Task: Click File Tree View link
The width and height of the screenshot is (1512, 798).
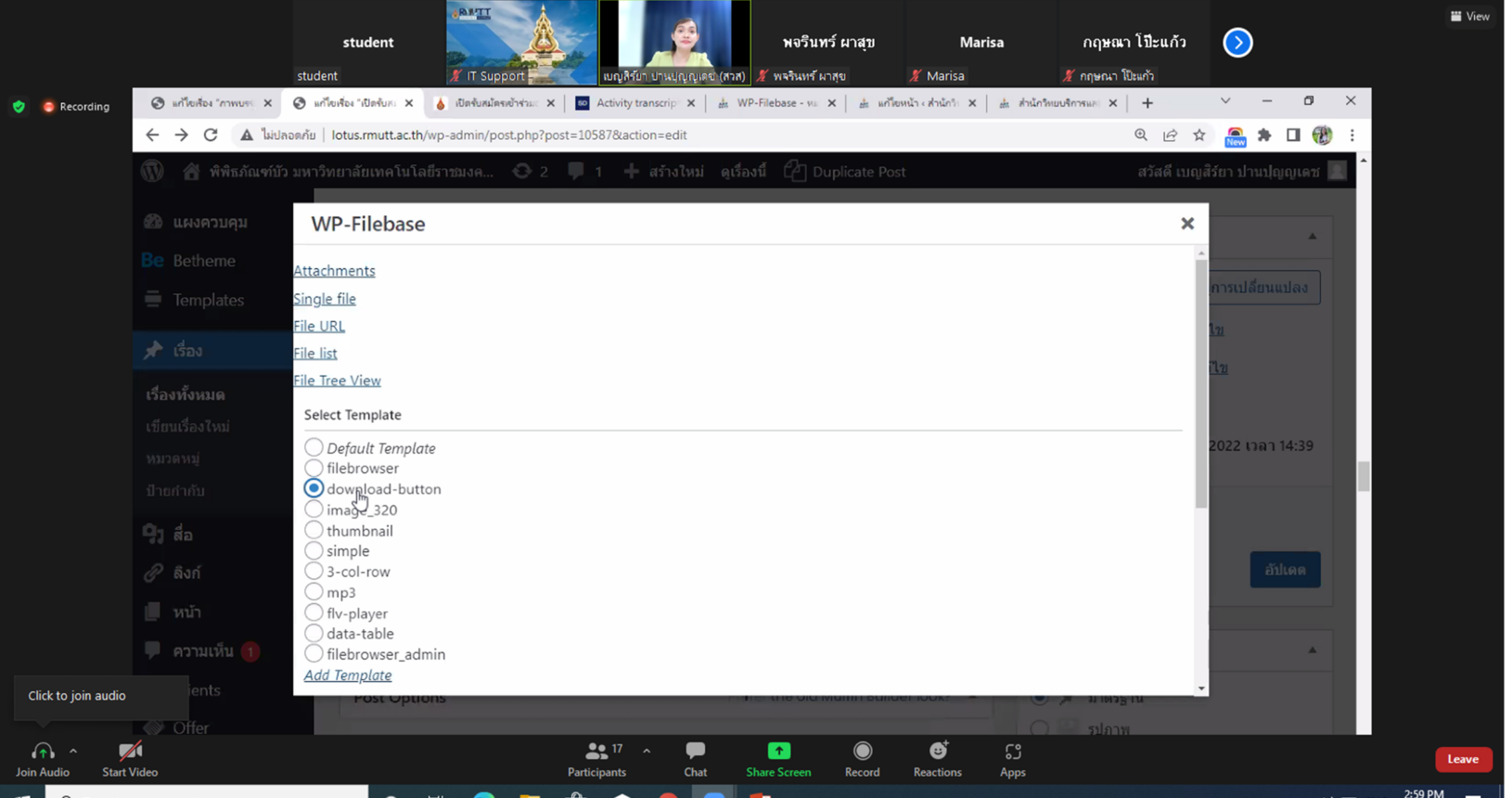Action: pyautogui.click(x=337, y=380)
